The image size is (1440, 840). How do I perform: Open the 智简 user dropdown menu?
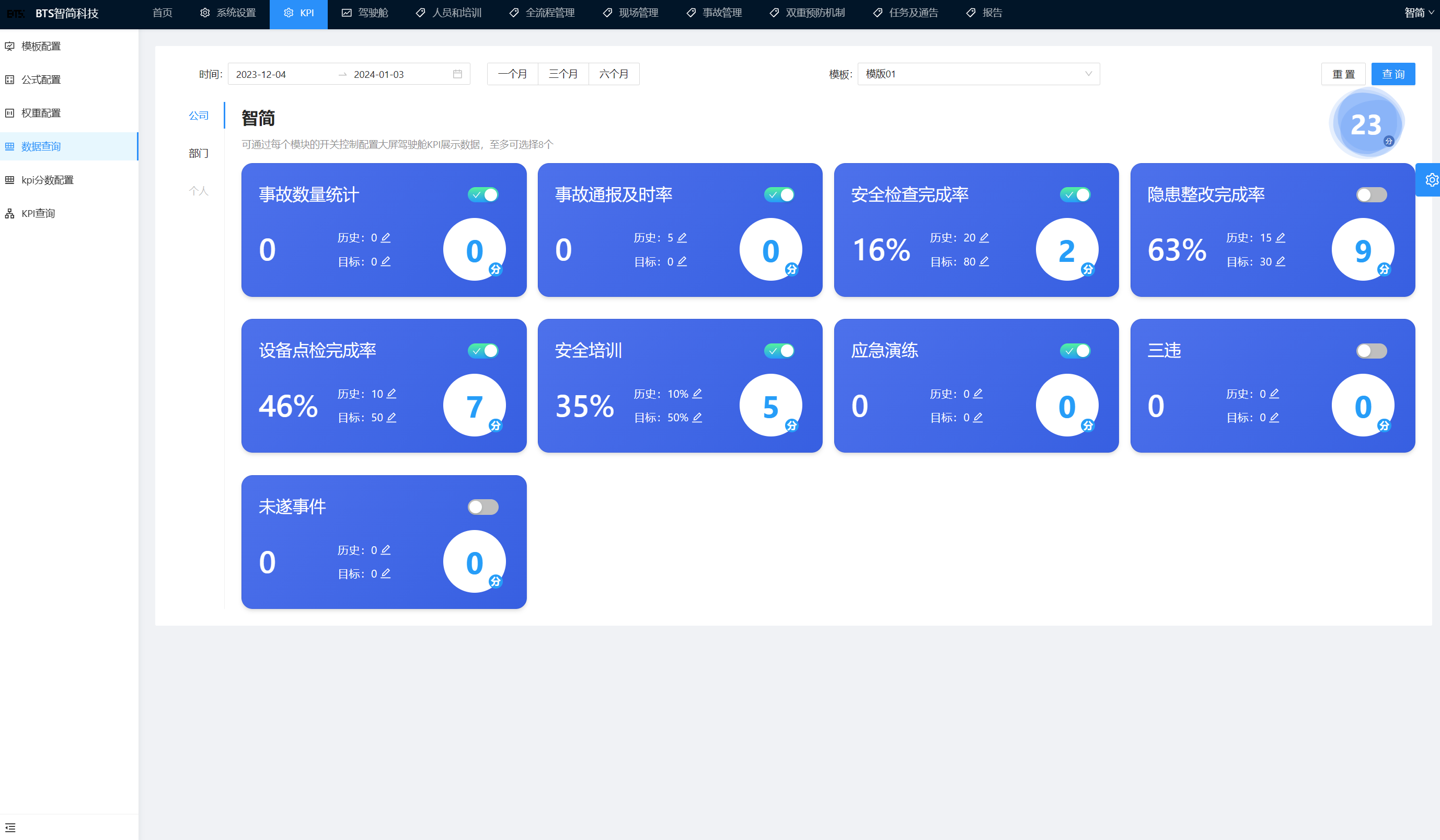pos(1419,13)
